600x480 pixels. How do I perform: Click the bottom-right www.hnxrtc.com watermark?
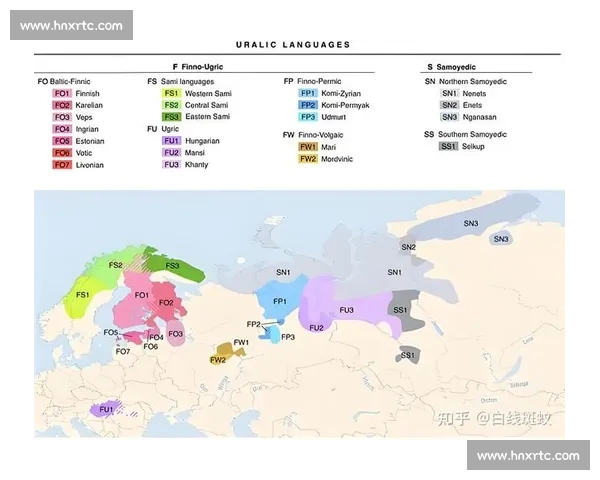point(528,455)
